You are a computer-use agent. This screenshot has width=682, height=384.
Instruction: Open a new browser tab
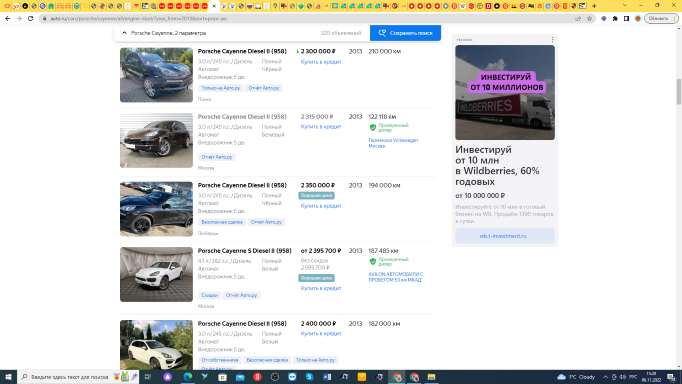coord(594,6)
